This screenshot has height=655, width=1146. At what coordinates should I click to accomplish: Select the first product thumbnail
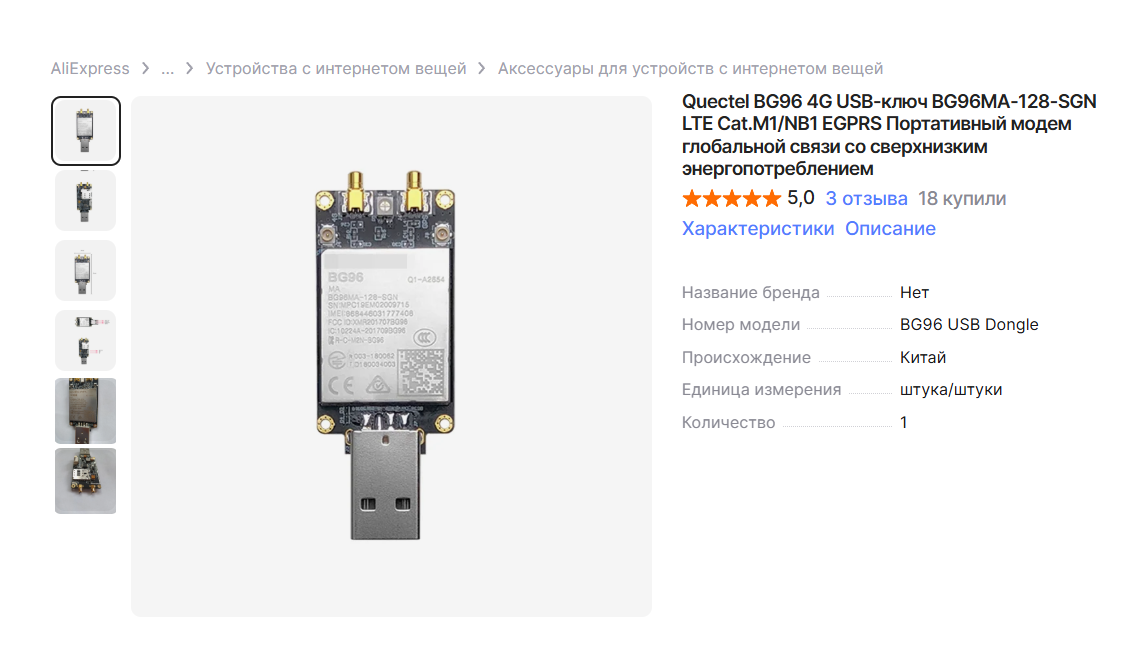(x=86, y=131)
